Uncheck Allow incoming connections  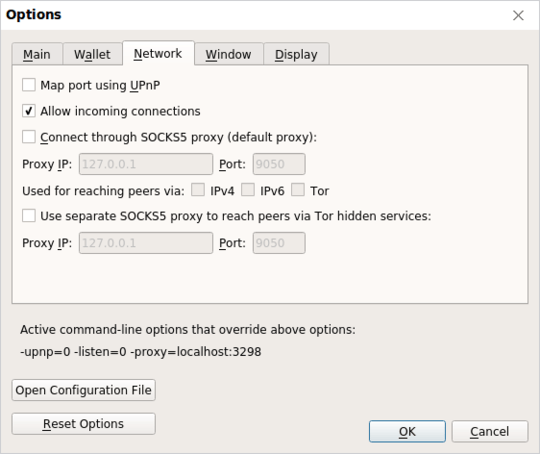[29, 111]
